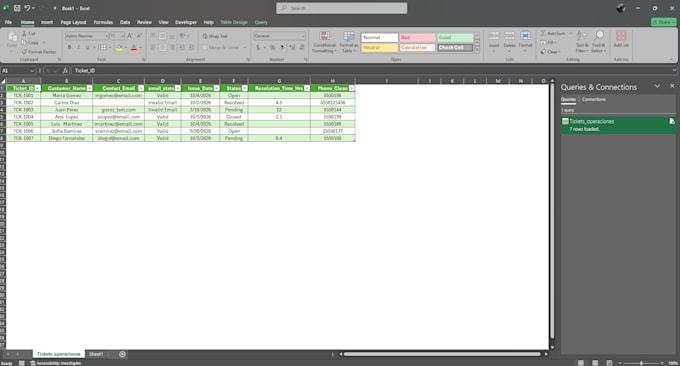This screenshot has height=366, width=680.
Task: Open the Status column filter dropdown
Action: pos(245,88)
